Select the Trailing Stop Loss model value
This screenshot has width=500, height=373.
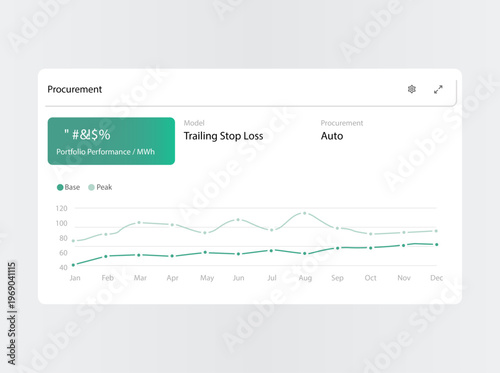[223, 136]
